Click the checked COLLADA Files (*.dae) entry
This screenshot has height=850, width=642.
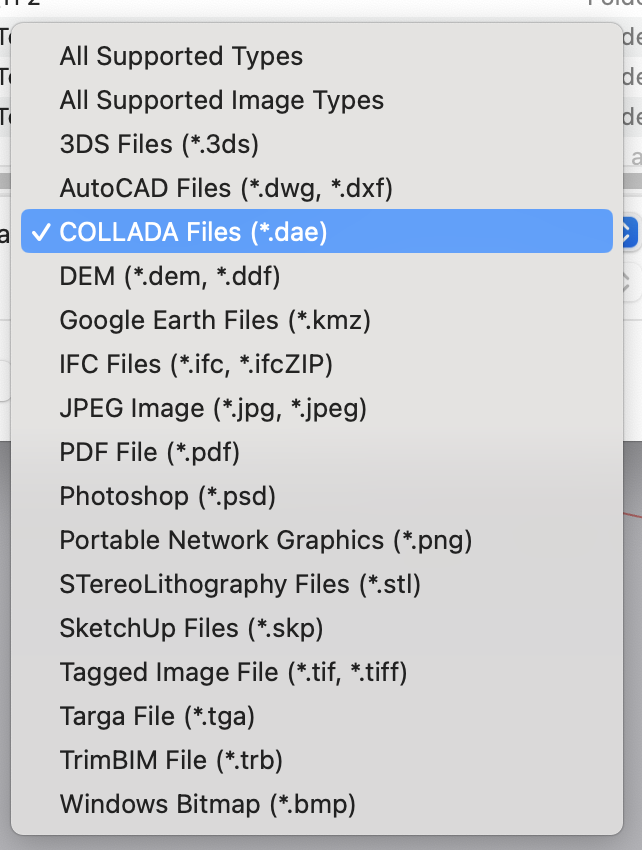(193, 232)
